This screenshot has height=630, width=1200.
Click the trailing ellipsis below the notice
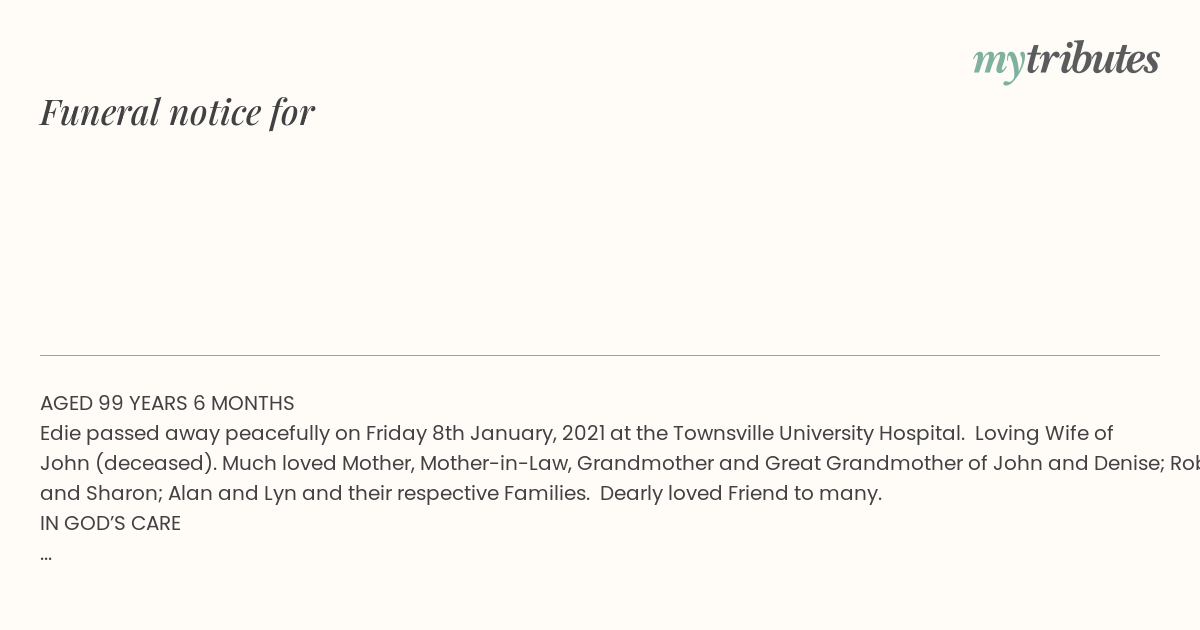pos(46,555)
